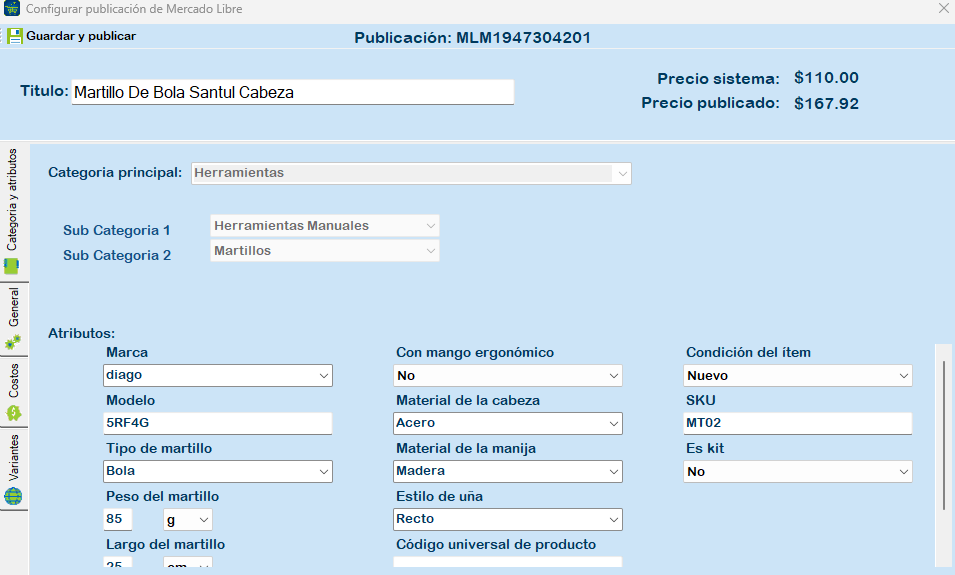The width and height of the screenshot is (955, 575).
Task: Click the app icon in the title bar
Action: coord(12,9)
